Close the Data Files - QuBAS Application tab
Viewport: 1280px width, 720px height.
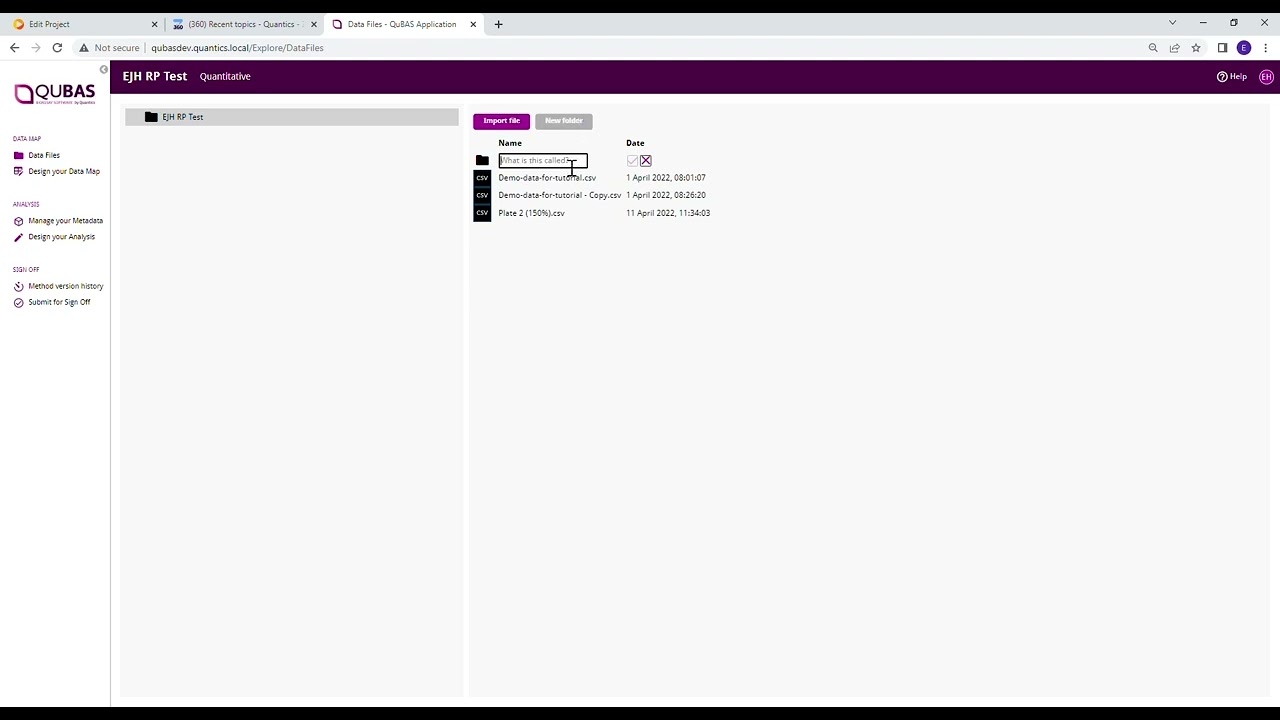(x=473, y=24)
